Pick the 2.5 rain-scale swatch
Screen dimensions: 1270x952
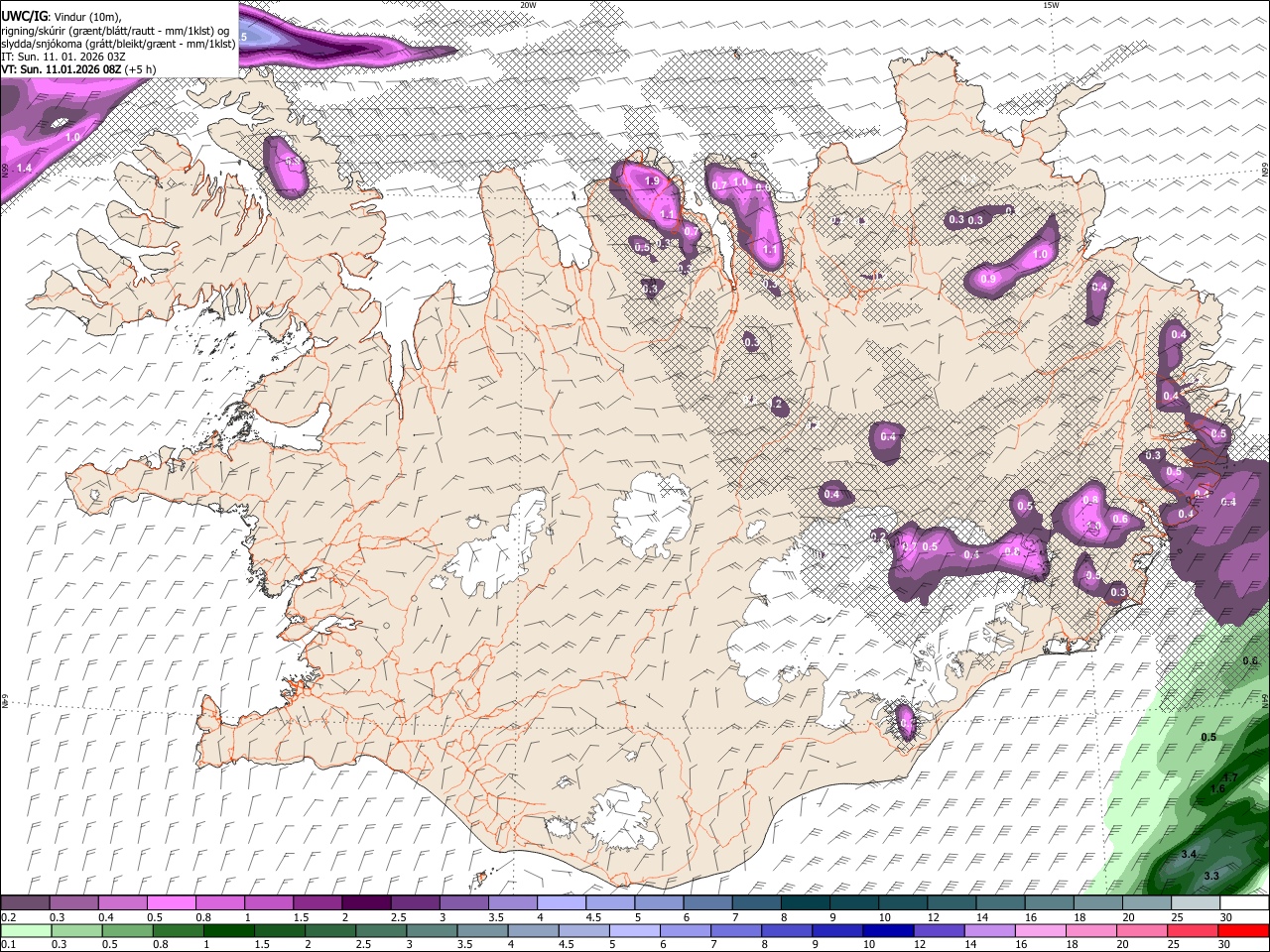point(380,930)
